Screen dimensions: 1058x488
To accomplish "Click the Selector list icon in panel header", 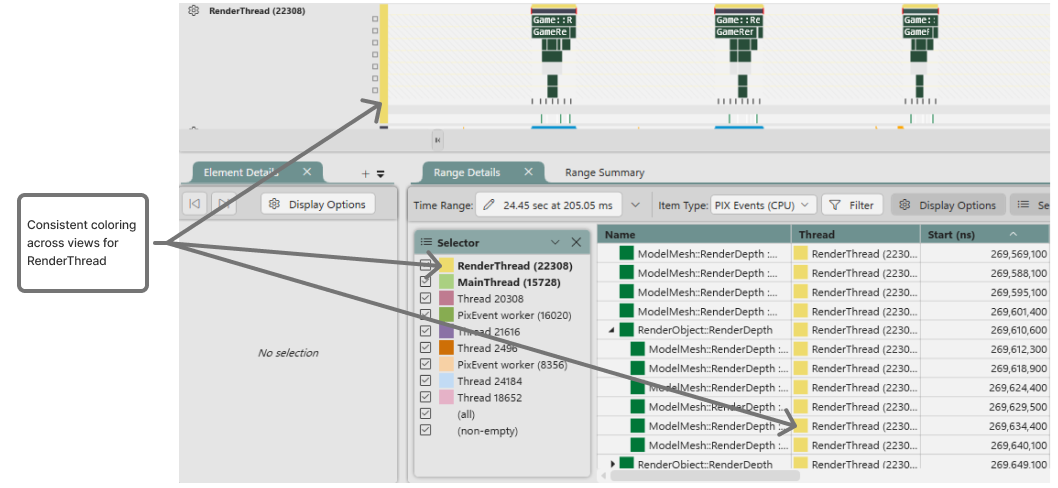I will [426, 242].
